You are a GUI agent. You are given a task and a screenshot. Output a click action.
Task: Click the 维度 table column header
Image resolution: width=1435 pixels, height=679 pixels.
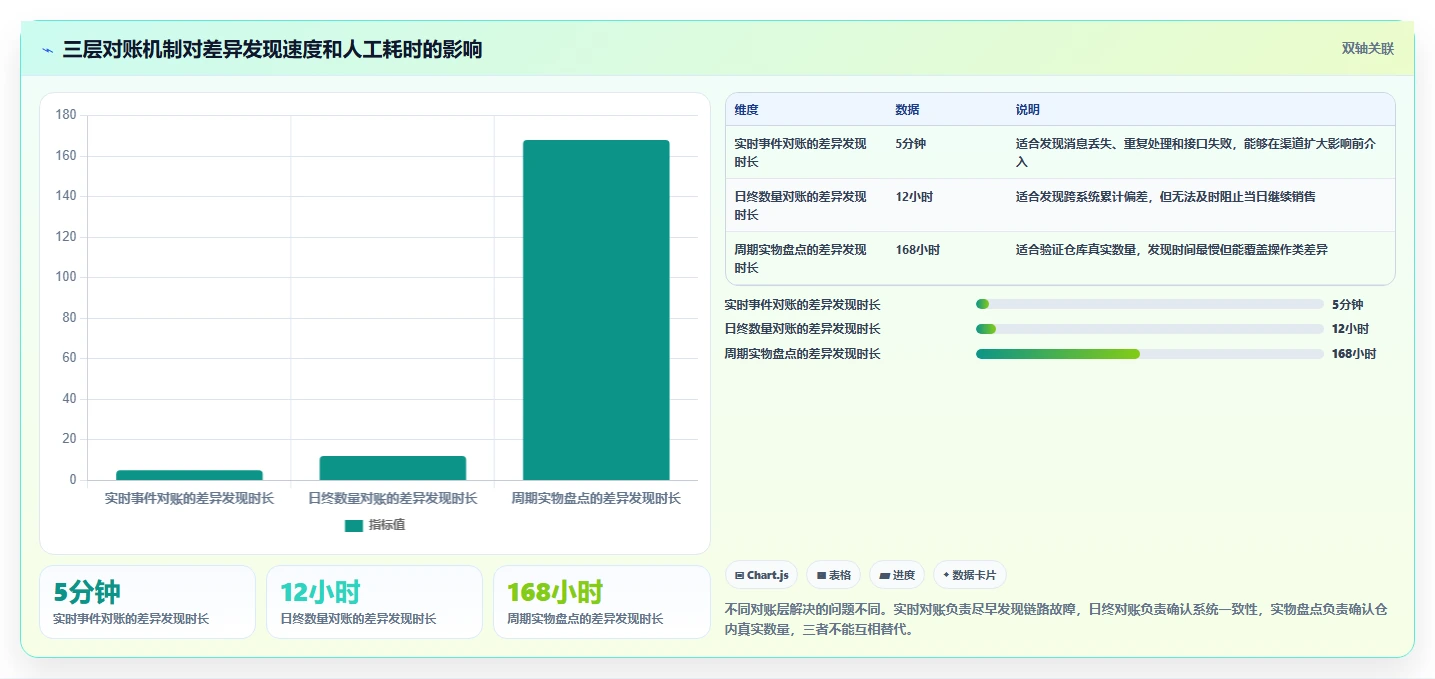746,110
